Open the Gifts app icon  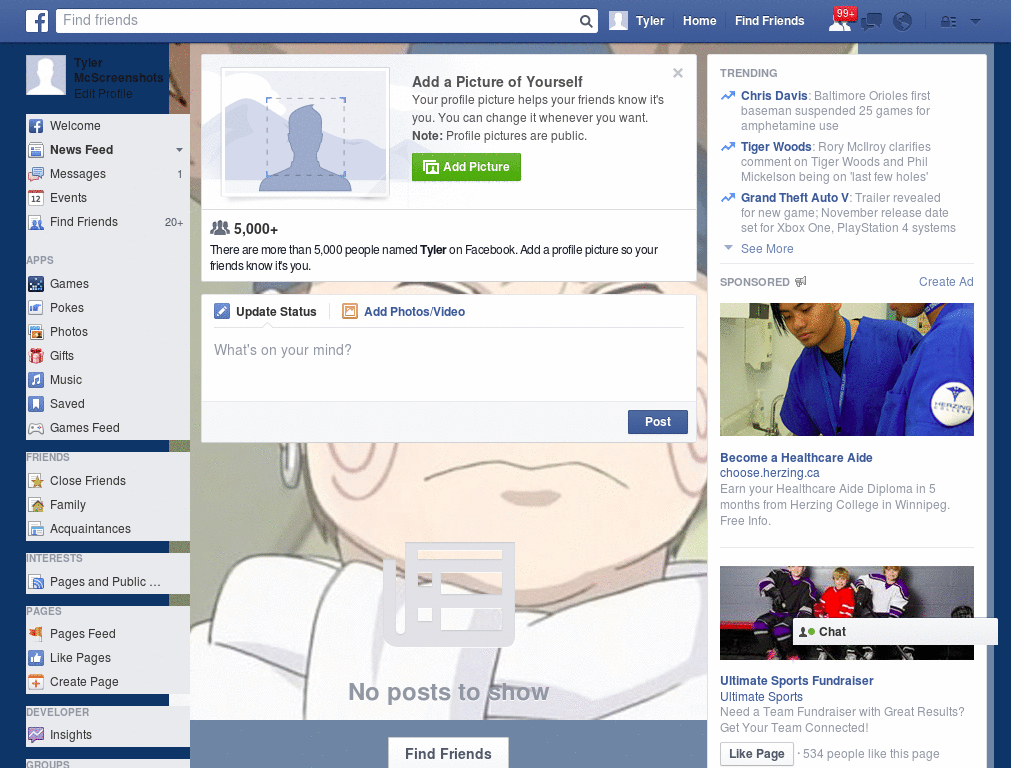click(x=36, y=356)
